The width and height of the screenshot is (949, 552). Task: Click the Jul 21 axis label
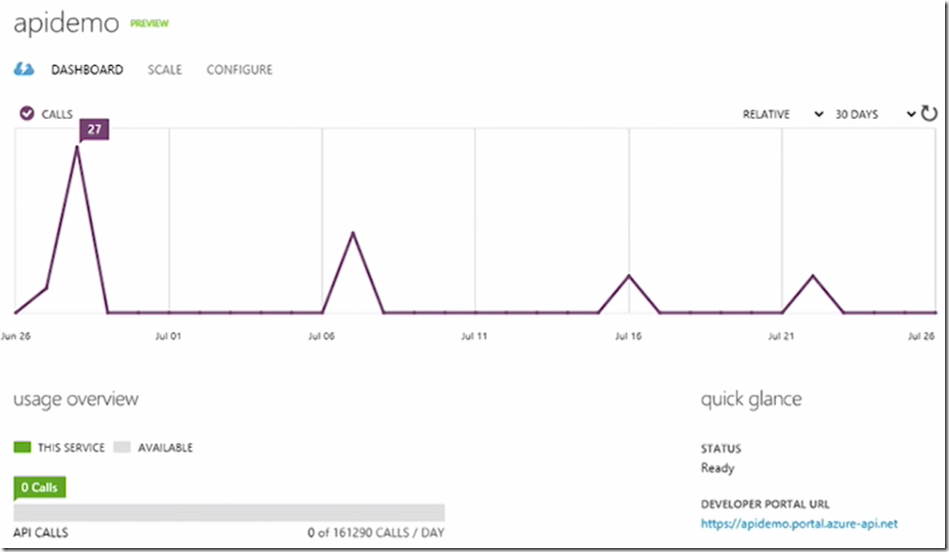(781, 336)
